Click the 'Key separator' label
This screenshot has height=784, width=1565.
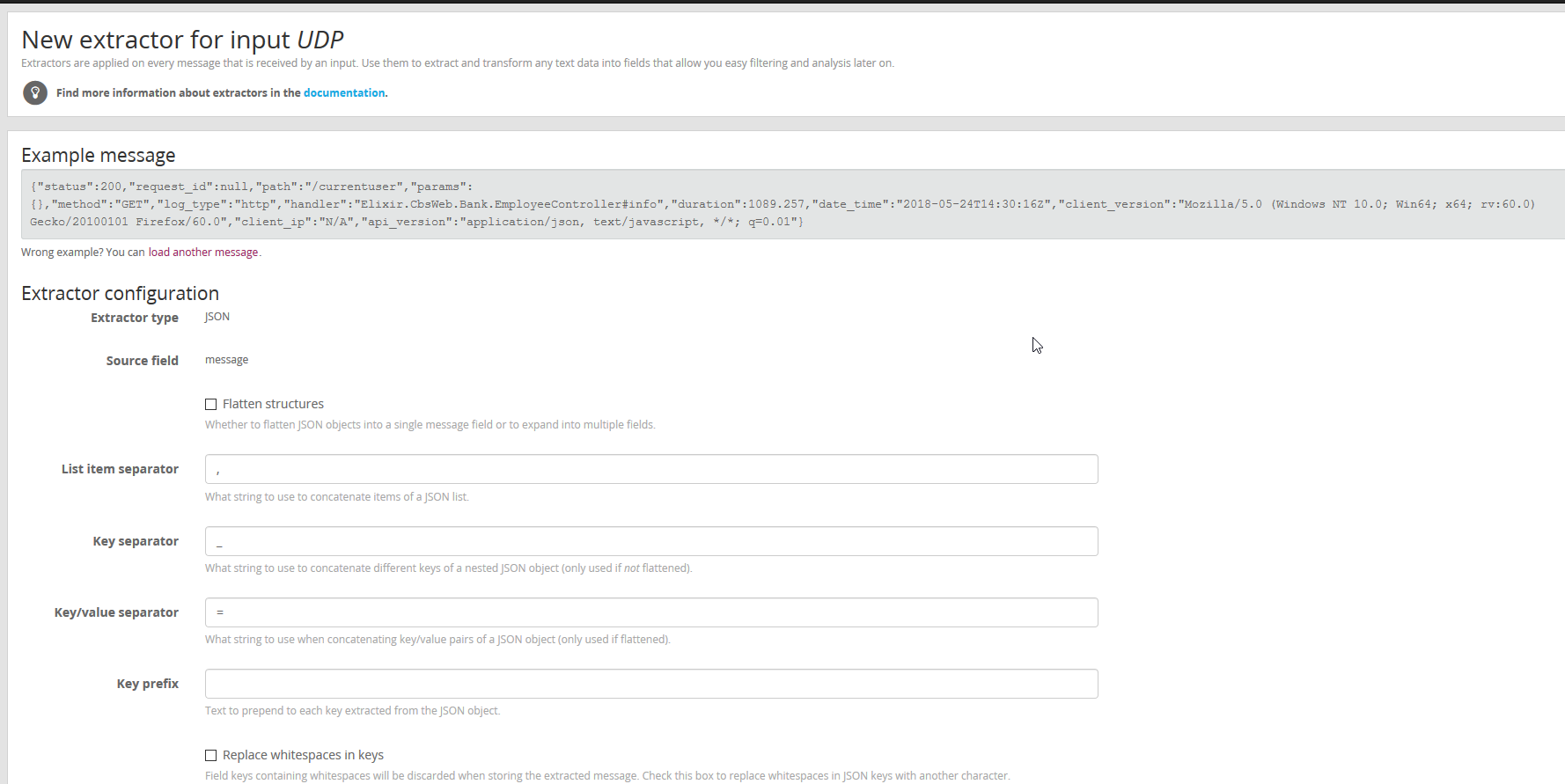[x=136, y=541]
